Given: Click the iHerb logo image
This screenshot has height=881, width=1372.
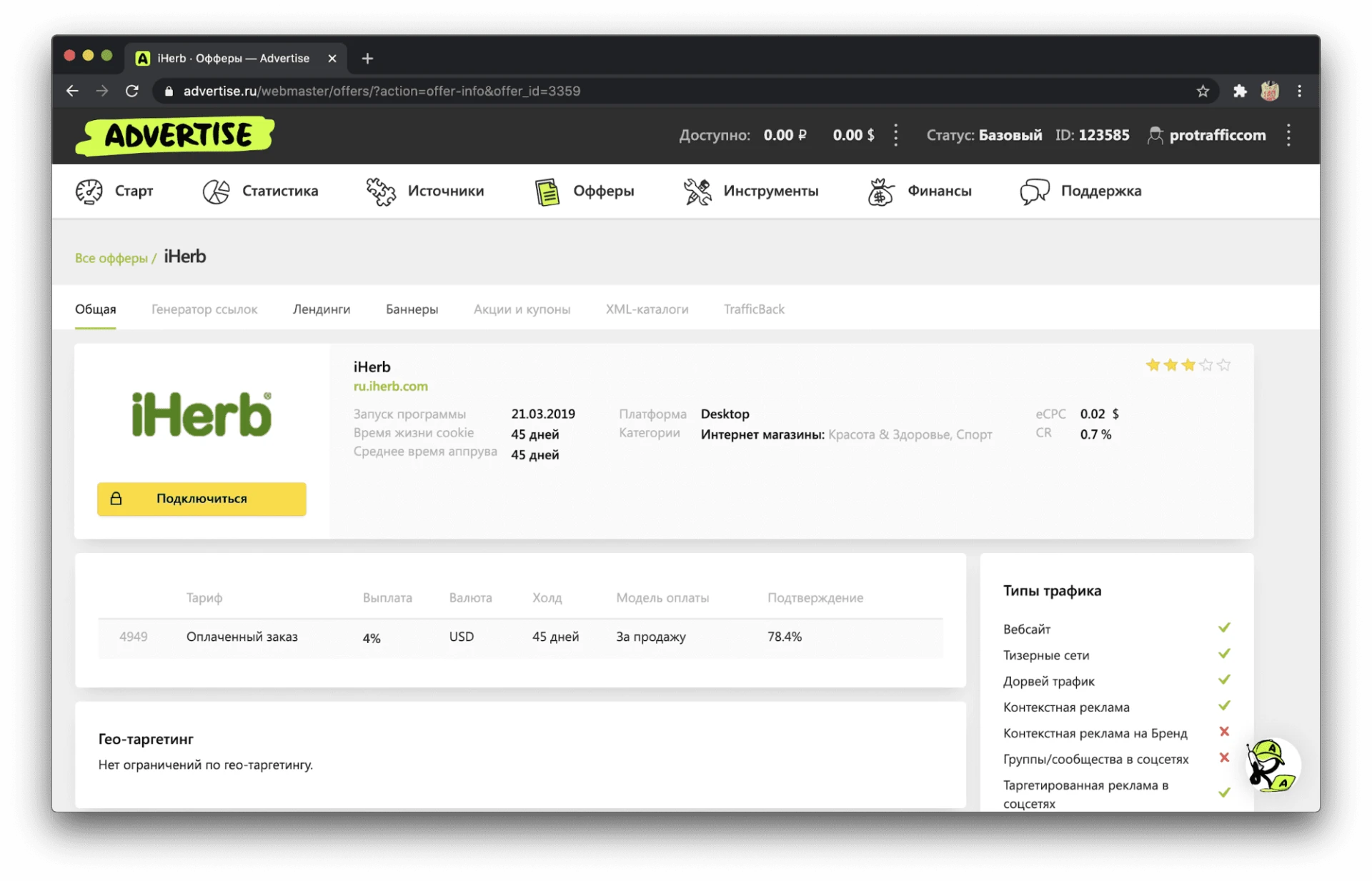Looking at the screenshot, I should coord(202,414).
